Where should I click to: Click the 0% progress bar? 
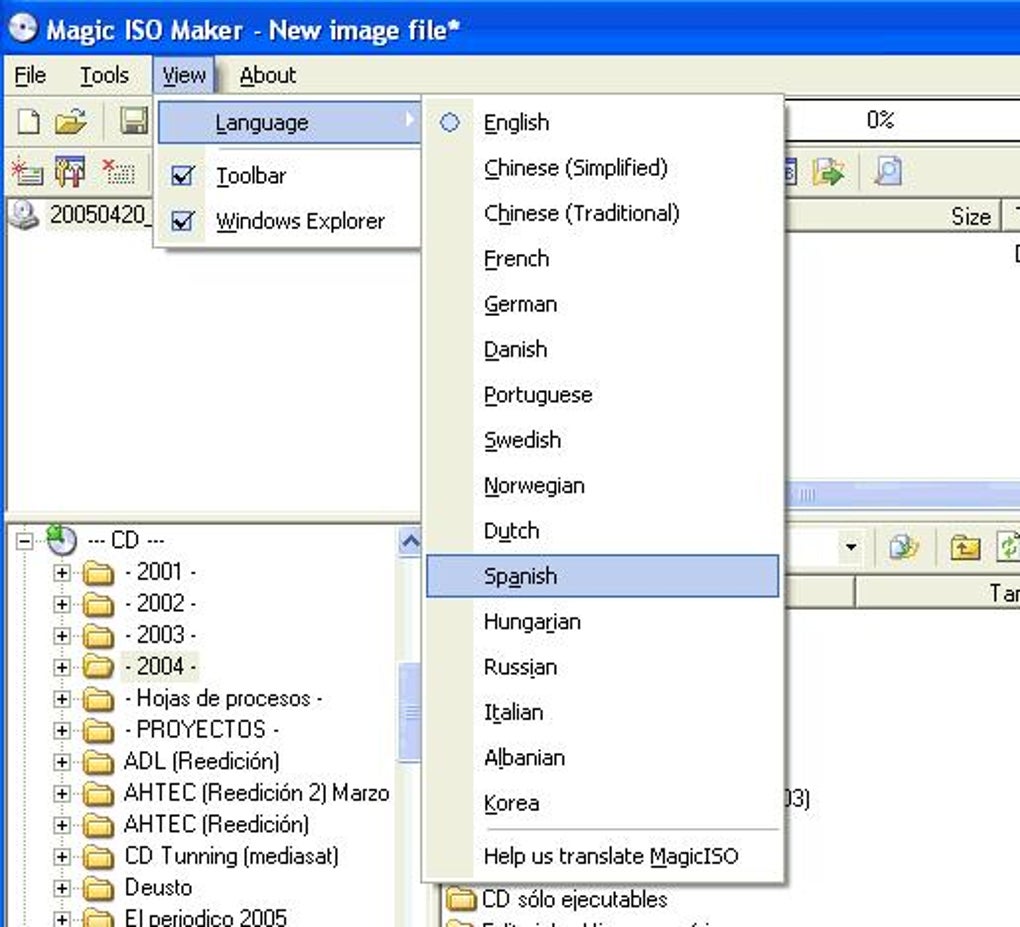[903, 120]
